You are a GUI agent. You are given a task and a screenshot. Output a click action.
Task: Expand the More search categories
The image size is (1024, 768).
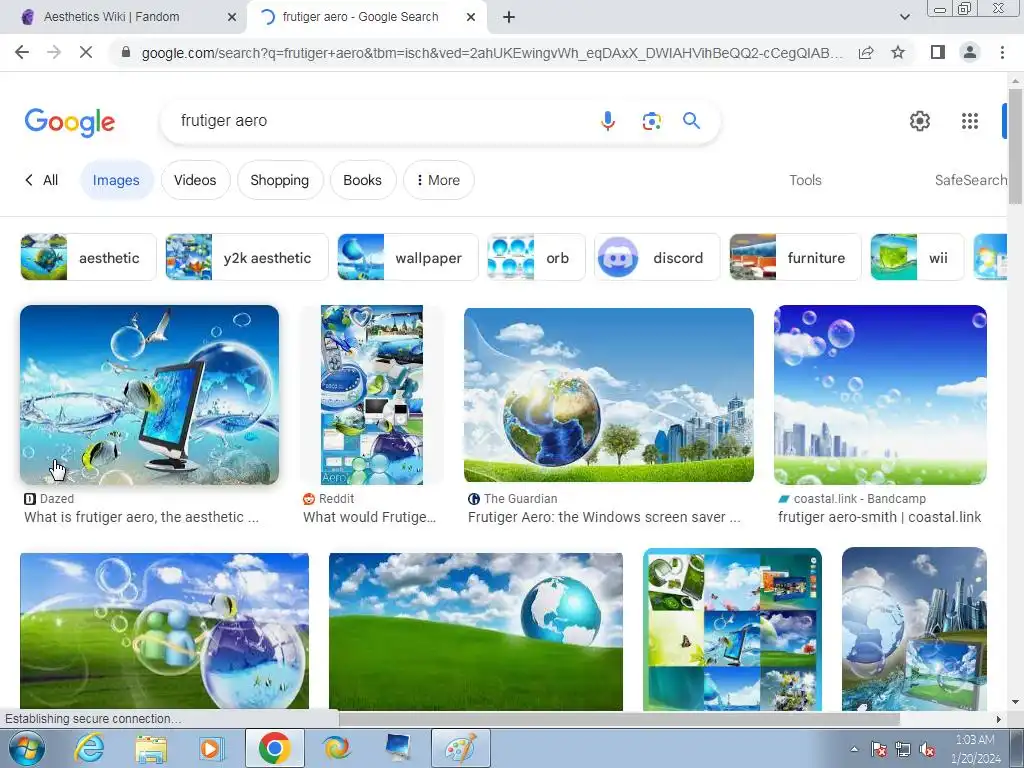438,180
